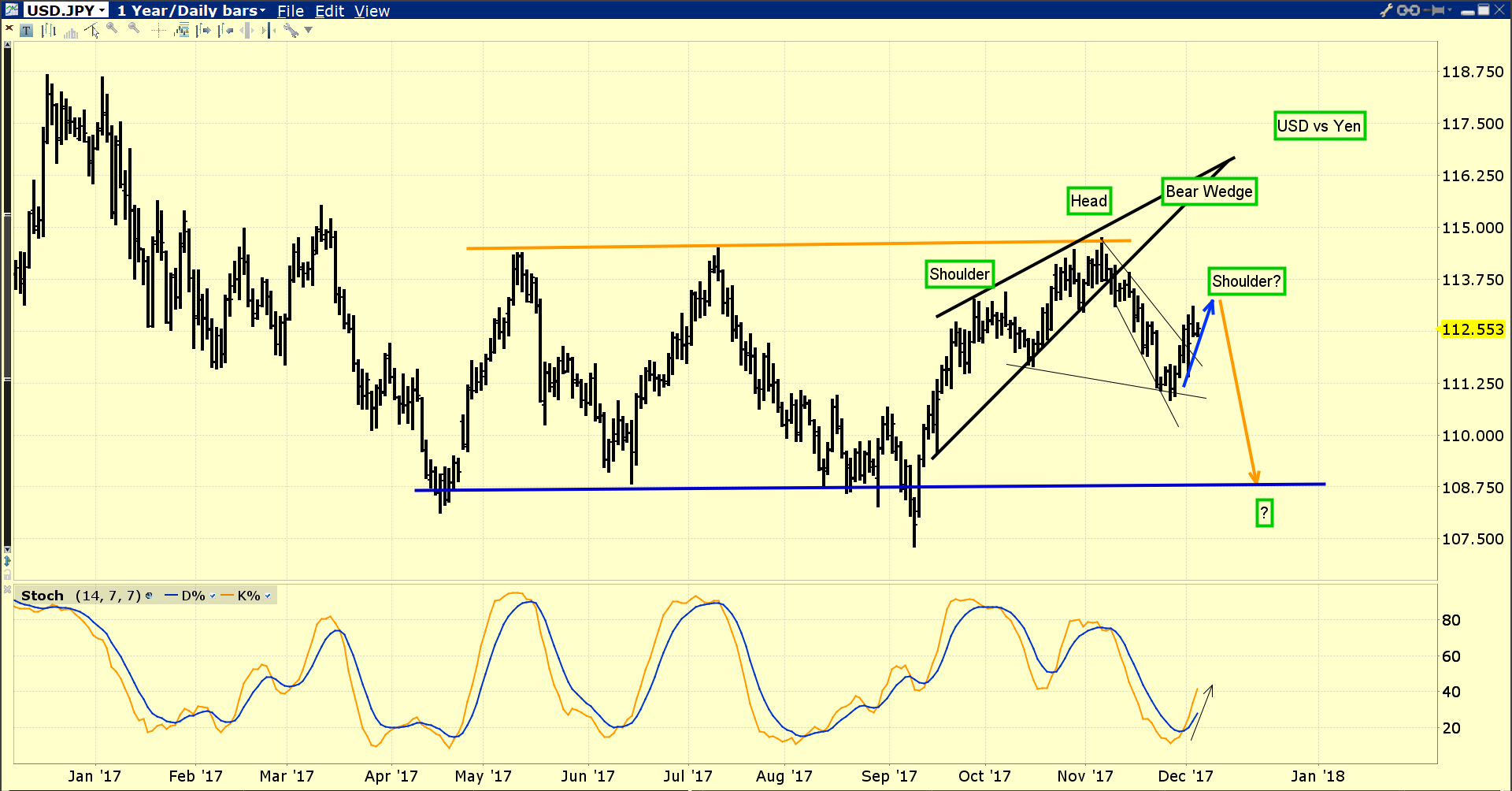Toggle the K% line checkbox
Viewport: 1512px width, 791px height.
point(268,596)
